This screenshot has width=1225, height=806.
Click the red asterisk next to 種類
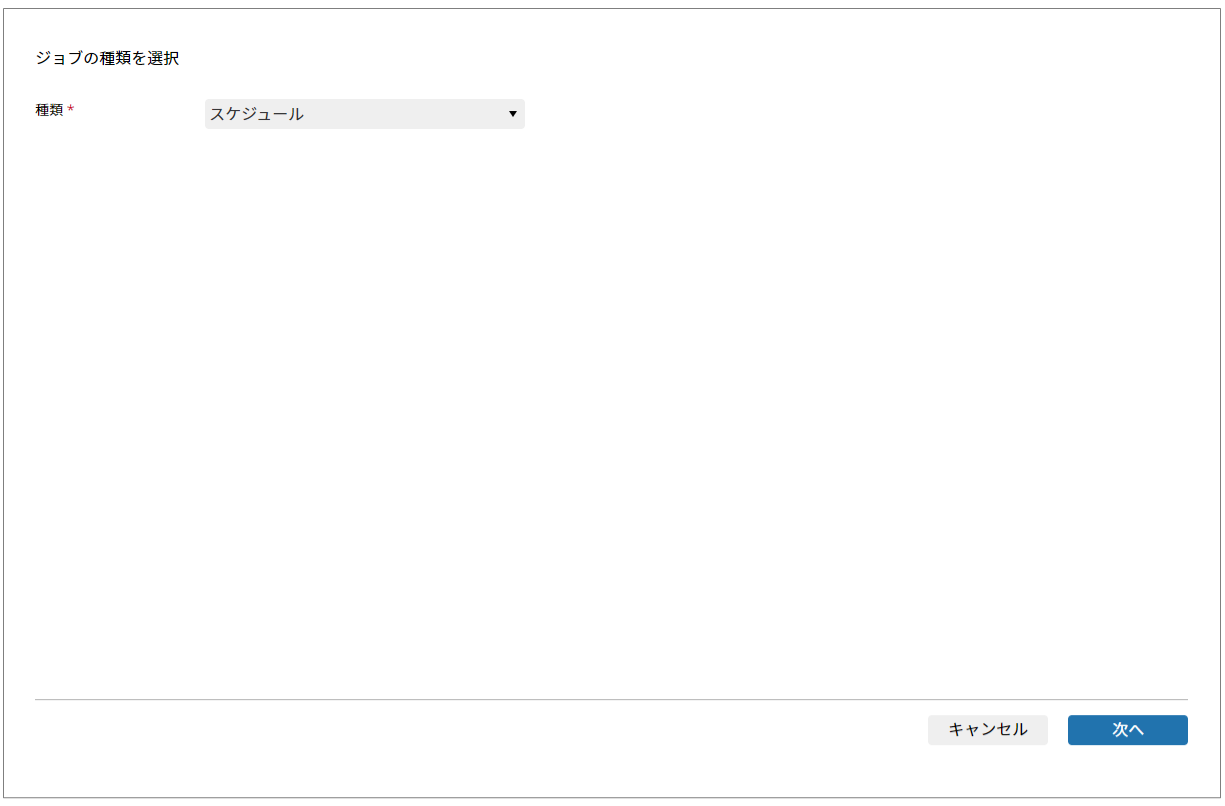coord(71,110)
